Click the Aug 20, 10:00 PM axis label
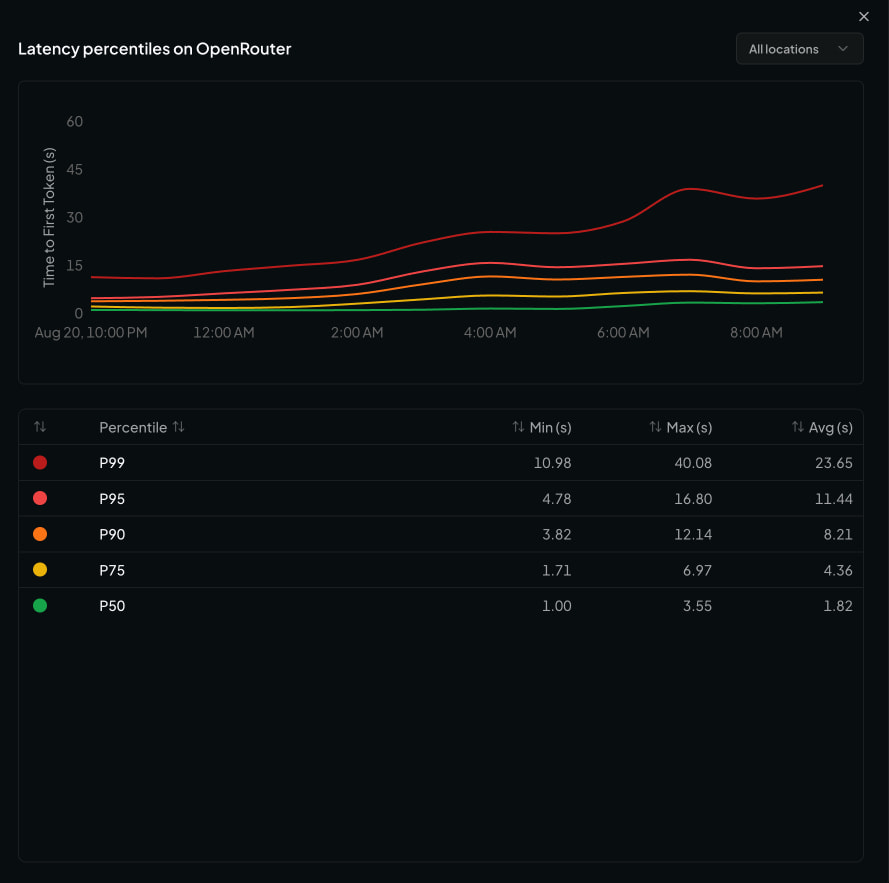Image resolution: width=889 pixels, height=883 pixels. click(x=91, y=332)
